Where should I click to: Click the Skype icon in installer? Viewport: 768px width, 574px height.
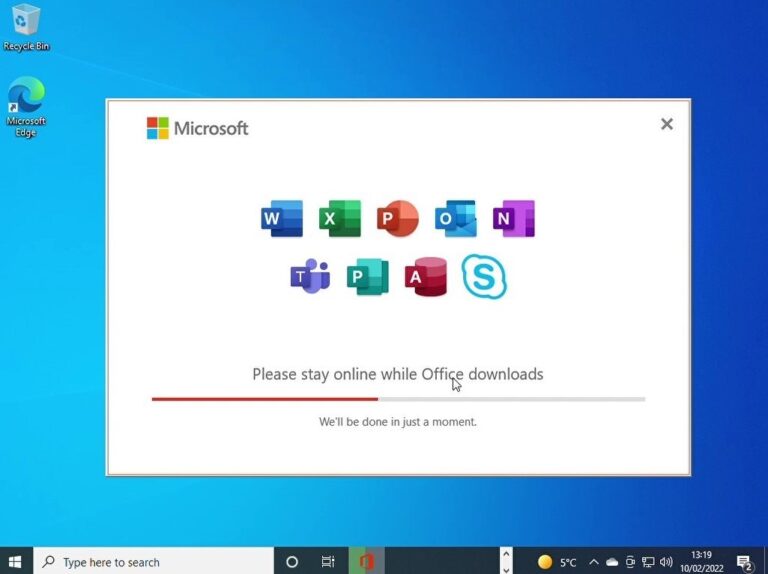[484, 277]
